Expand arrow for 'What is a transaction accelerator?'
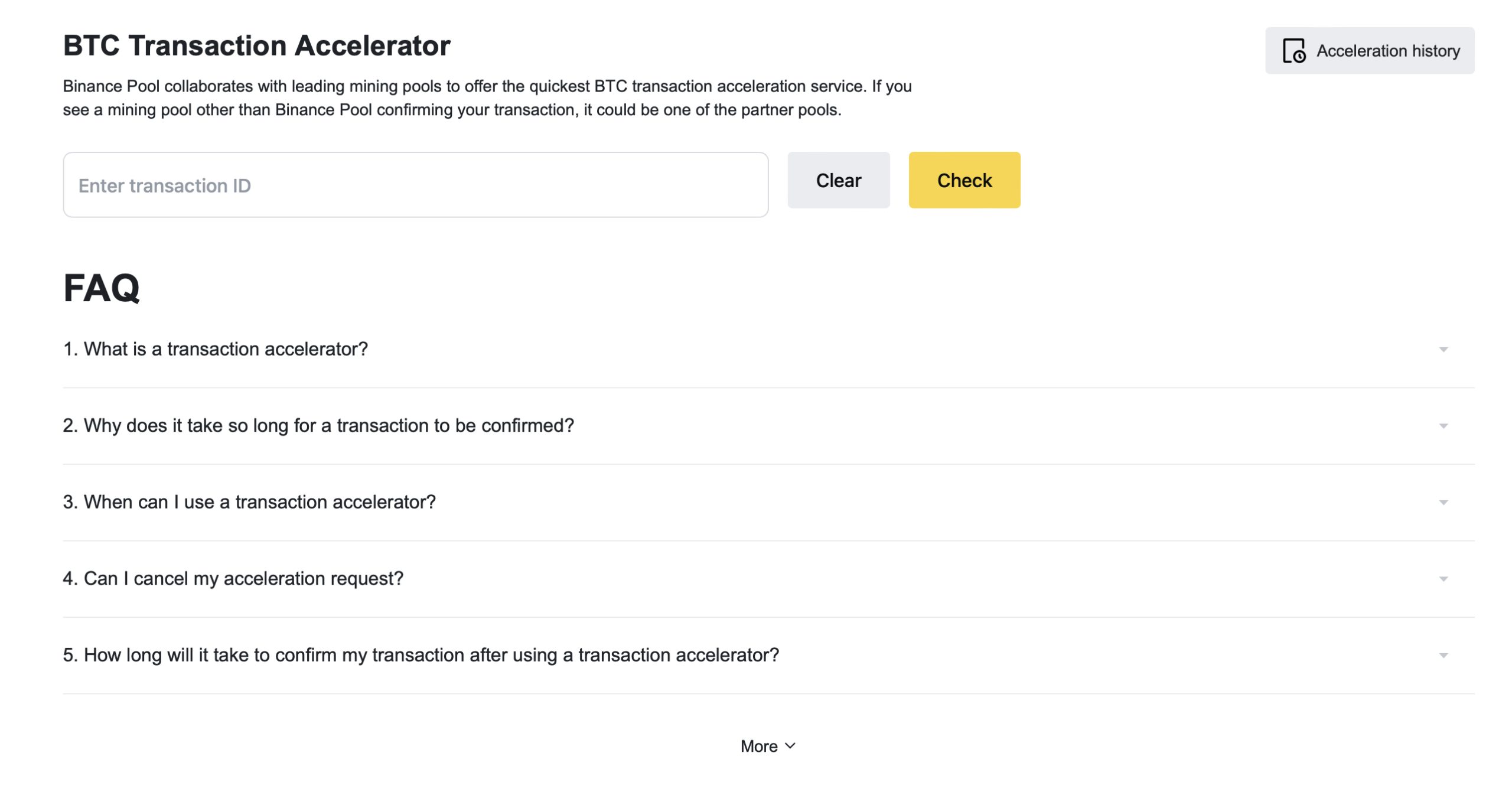 (x=1442, y=349)
